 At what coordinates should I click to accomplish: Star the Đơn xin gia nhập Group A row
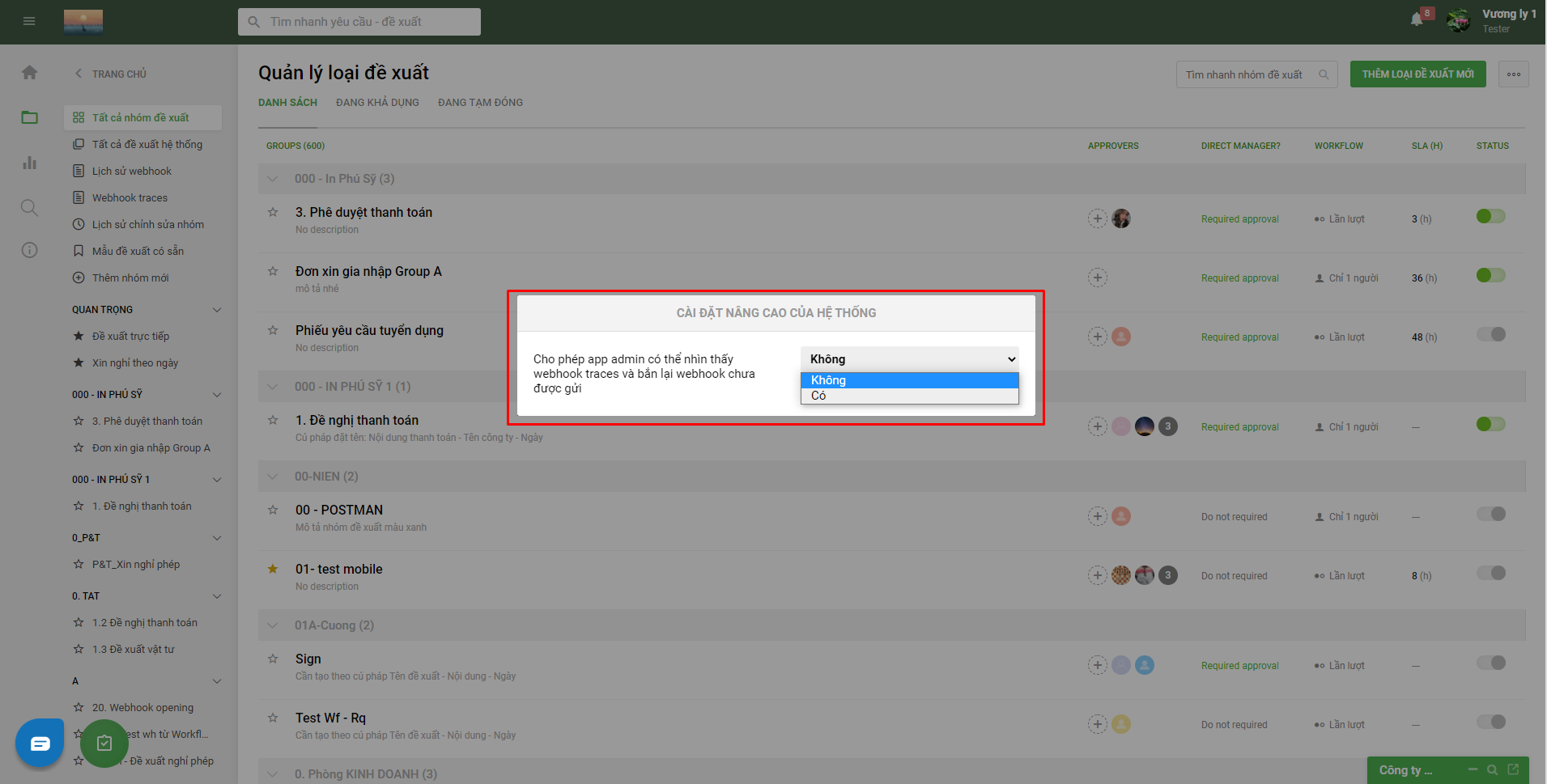point(273,271)
